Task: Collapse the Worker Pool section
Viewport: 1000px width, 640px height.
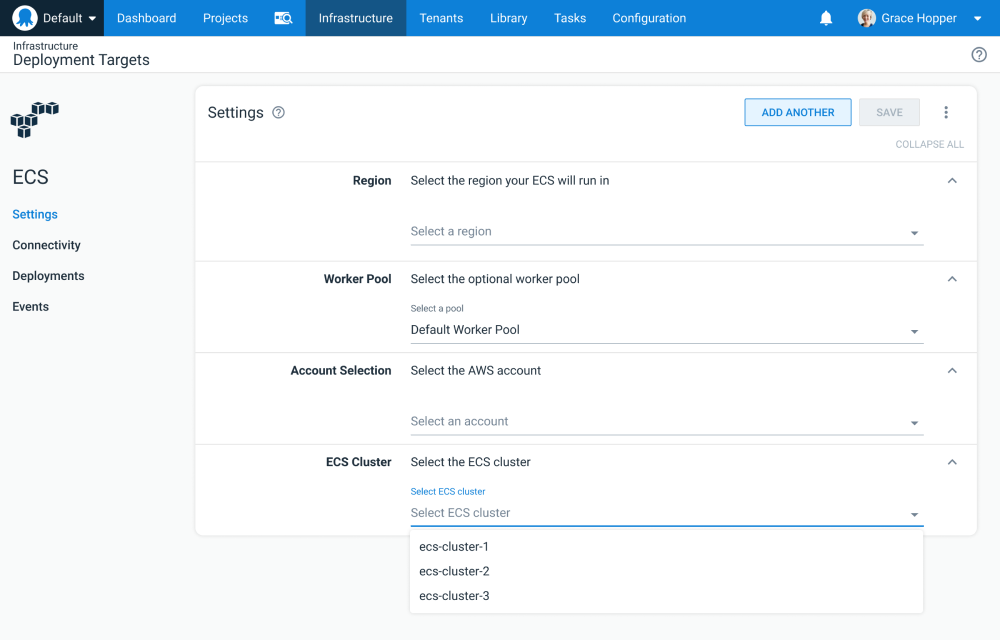Action: coord(952,279)
